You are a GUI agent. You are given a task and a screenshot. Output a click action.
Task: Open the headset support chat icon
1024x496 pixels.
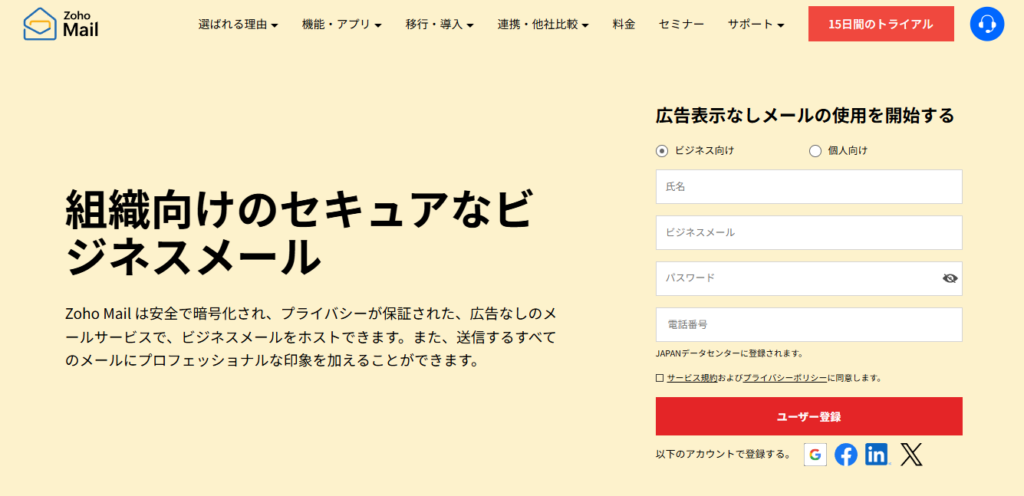pos(986,24)
